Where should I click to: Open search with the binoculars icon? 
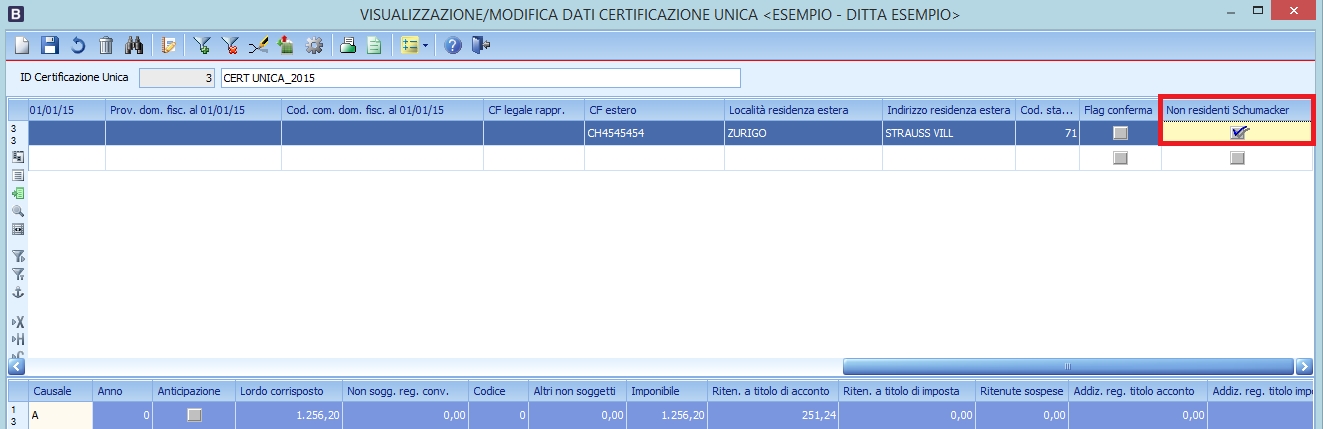click(x=134, y=45)
